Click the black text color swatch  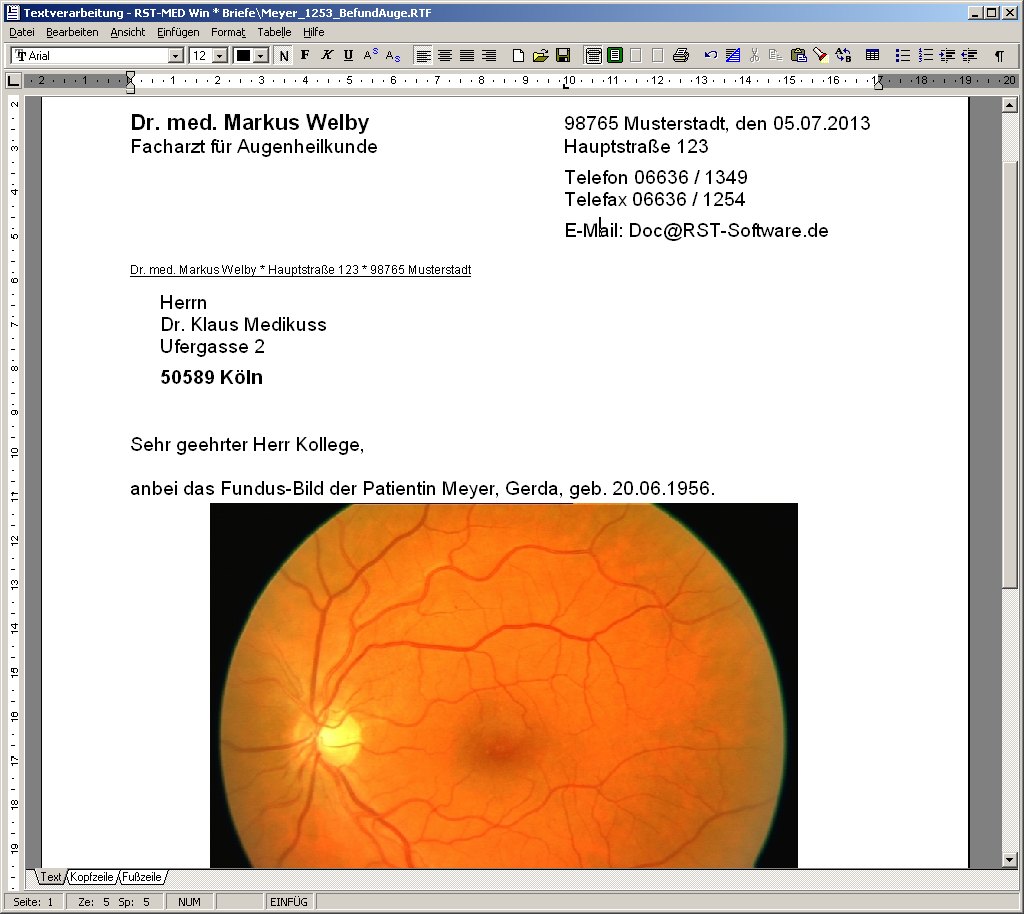[244, 56]
